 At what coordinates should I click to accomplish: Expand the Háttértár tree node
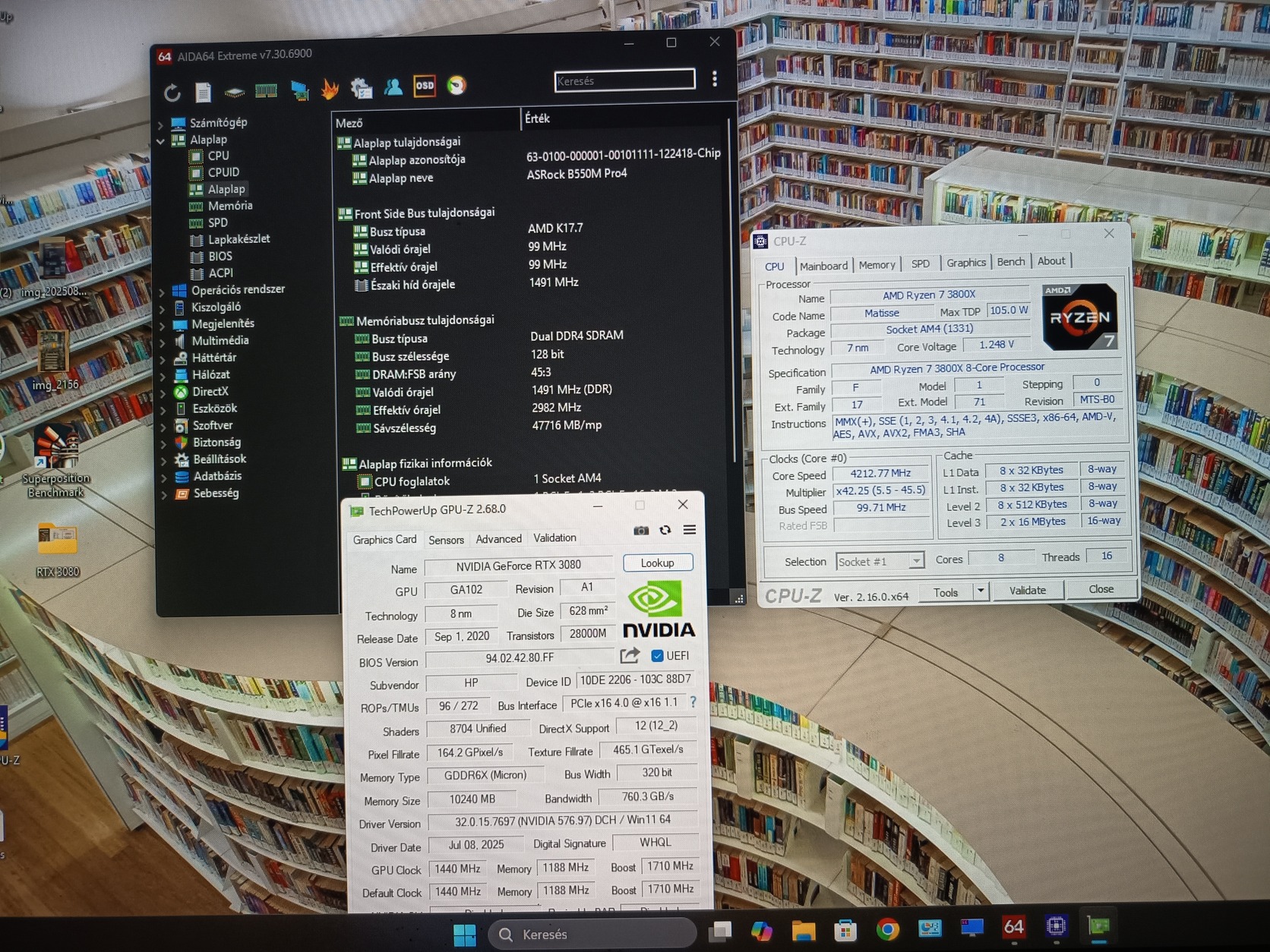click(163, 359)
